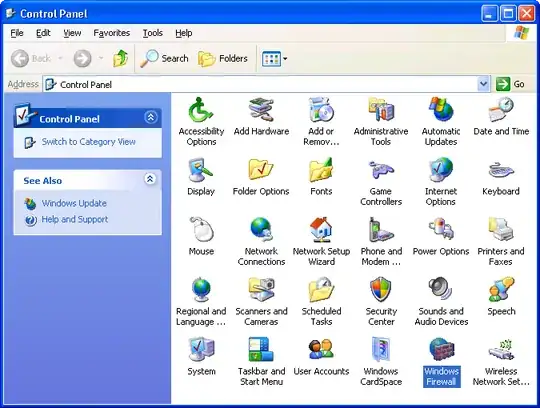The image size is (540, 408).
Task: Go up one folder level
Action: (120, 59)
